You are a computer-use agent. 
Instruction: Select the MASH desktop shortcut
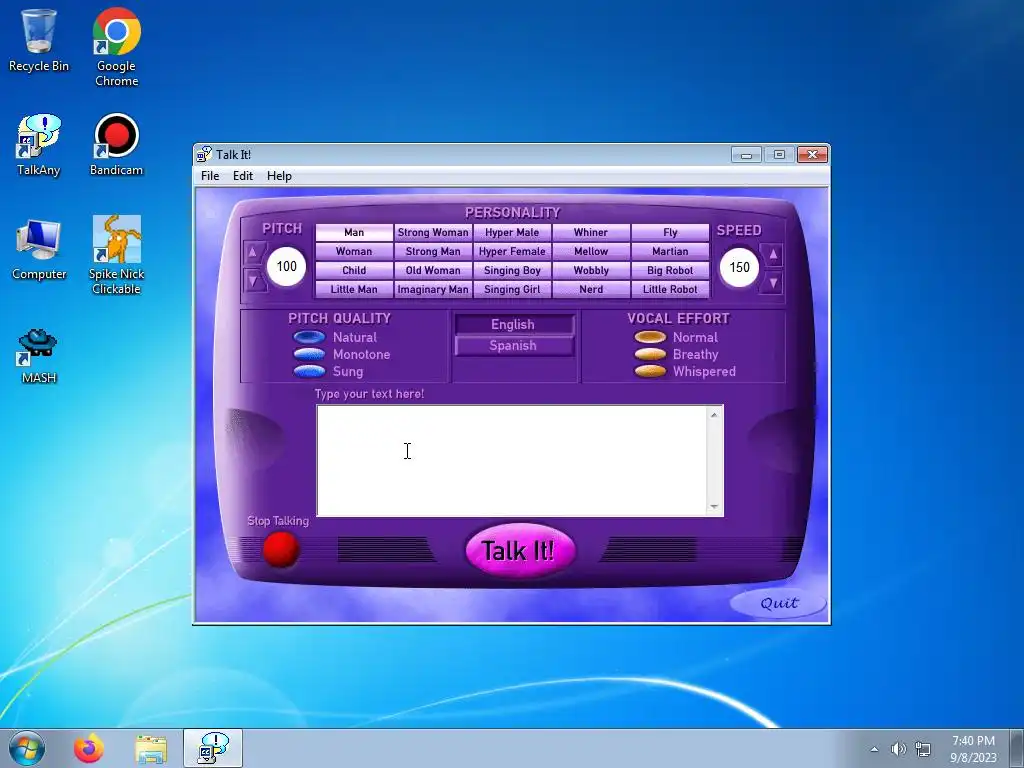[x=39, y=356]
